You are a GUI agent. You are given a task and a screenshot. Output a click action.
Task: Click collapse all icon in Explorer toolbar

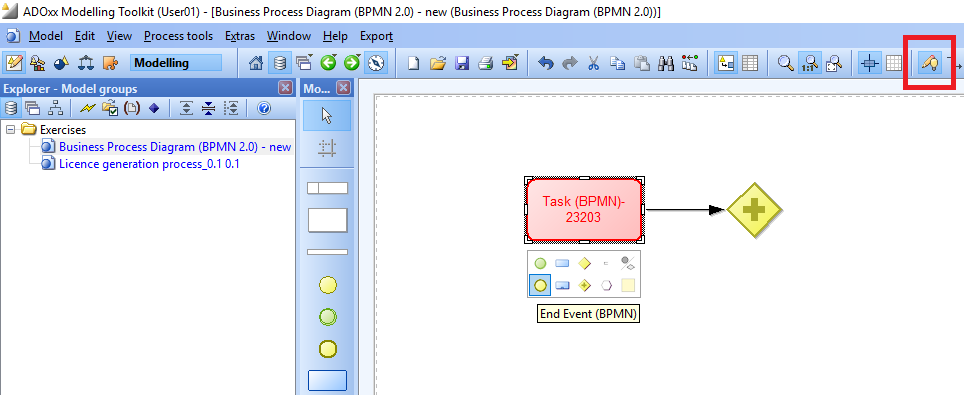tap(208, 108)
